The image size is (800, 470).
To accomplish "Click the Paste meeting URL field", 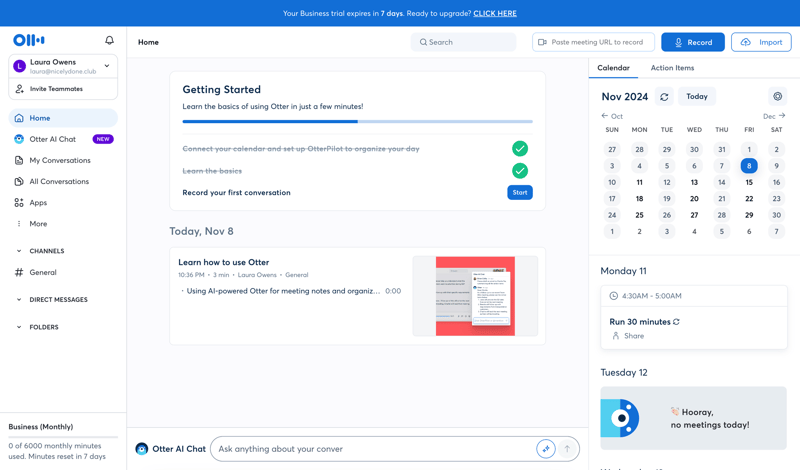I will click(593, 42).
